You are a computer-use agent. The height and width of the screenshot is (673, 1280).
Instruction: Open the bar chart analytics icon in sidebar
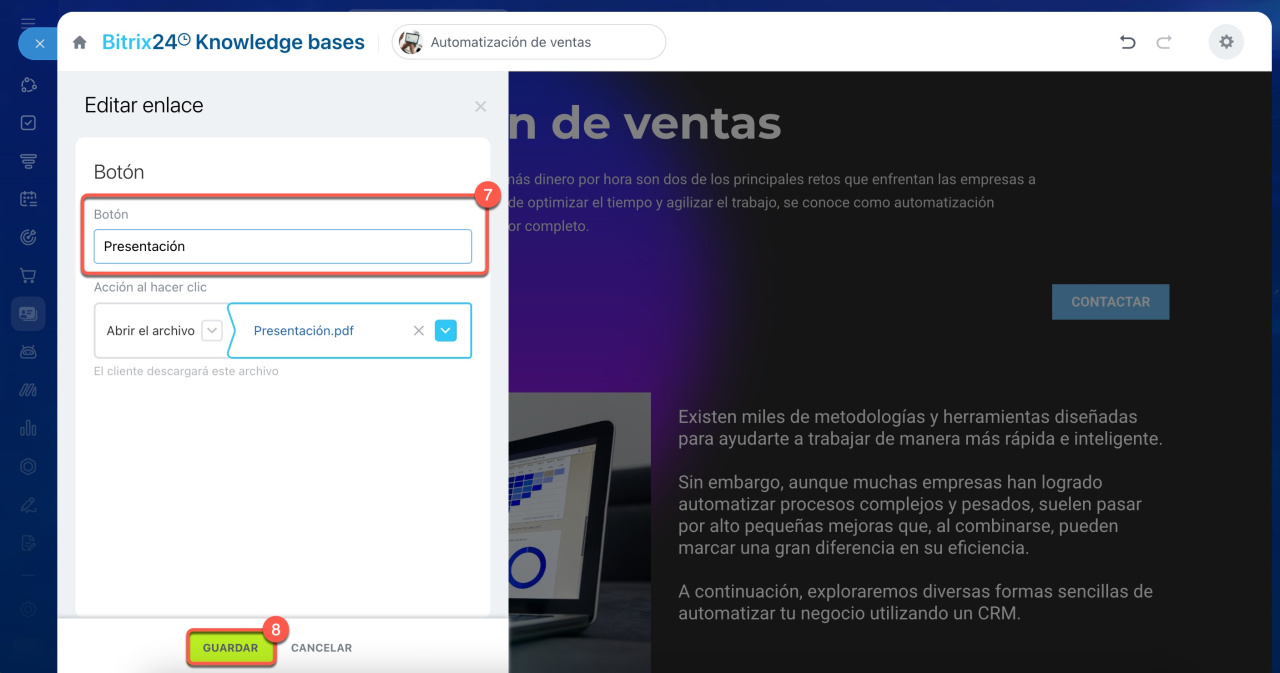[29, 428]
